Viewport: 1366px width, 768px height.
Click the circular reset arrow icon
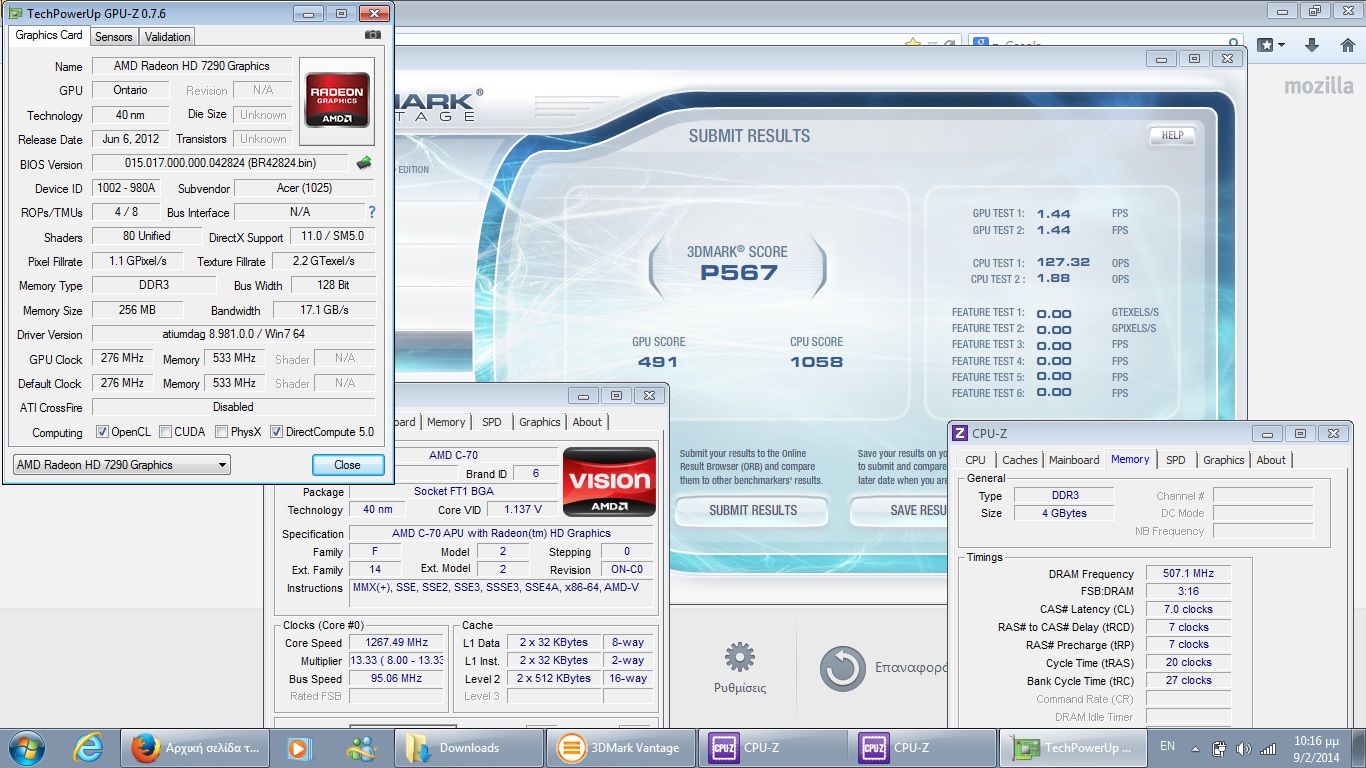(x=843, y=669)
